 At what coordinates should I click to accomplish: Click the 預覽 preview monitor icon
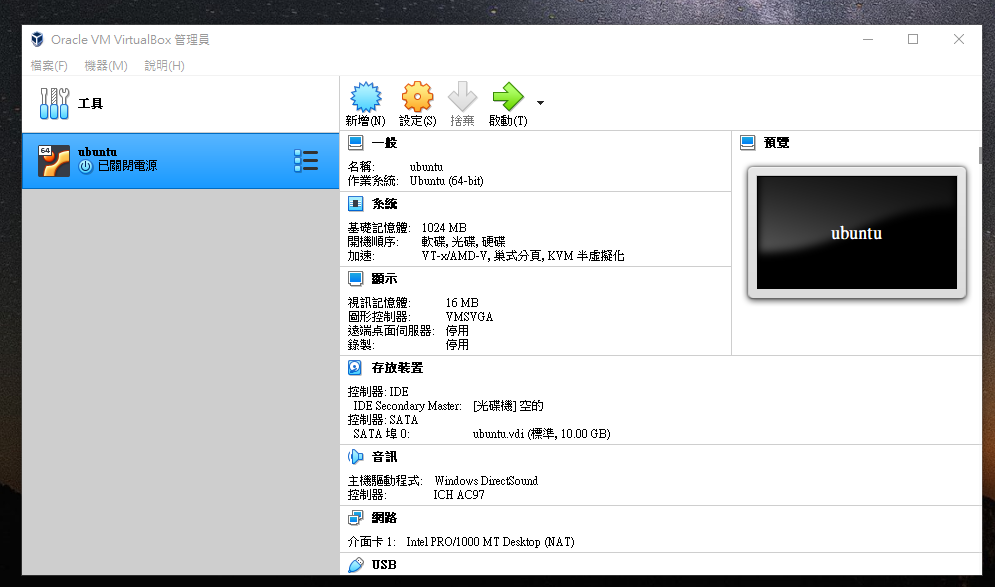[x=748, y=143]
